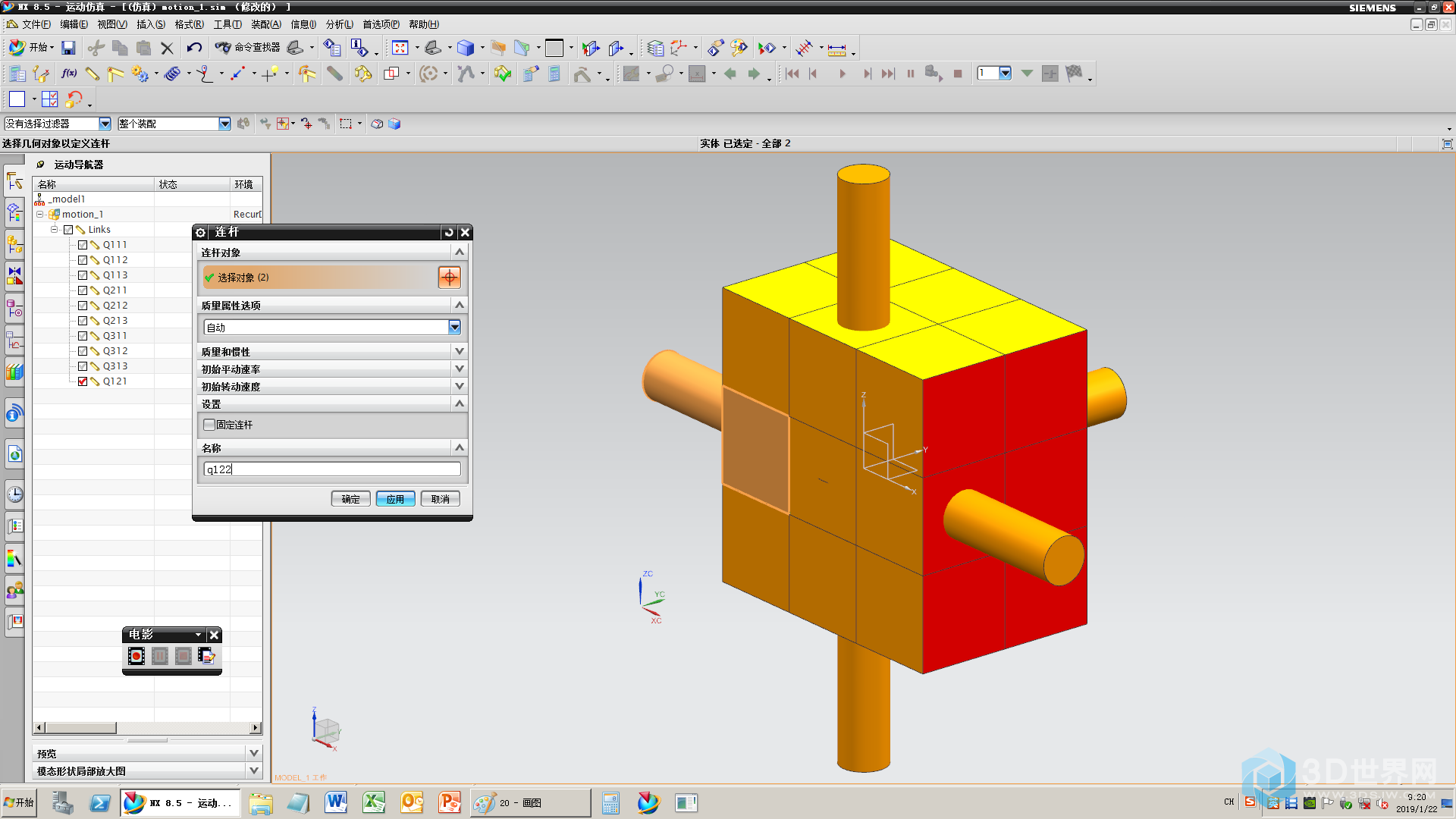Select the Link creation tool icon

93,74
